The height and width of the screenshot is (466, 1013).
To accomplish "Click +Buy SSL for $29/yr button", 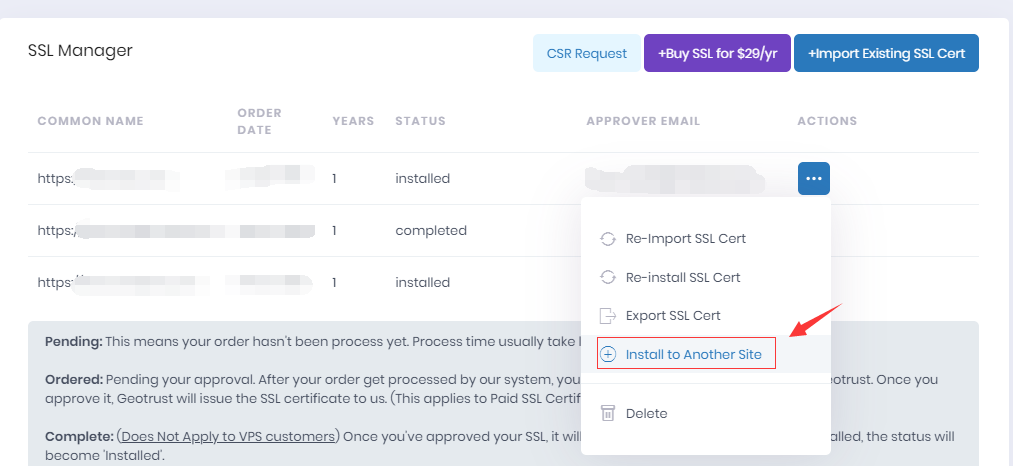I will coord(717,53).
